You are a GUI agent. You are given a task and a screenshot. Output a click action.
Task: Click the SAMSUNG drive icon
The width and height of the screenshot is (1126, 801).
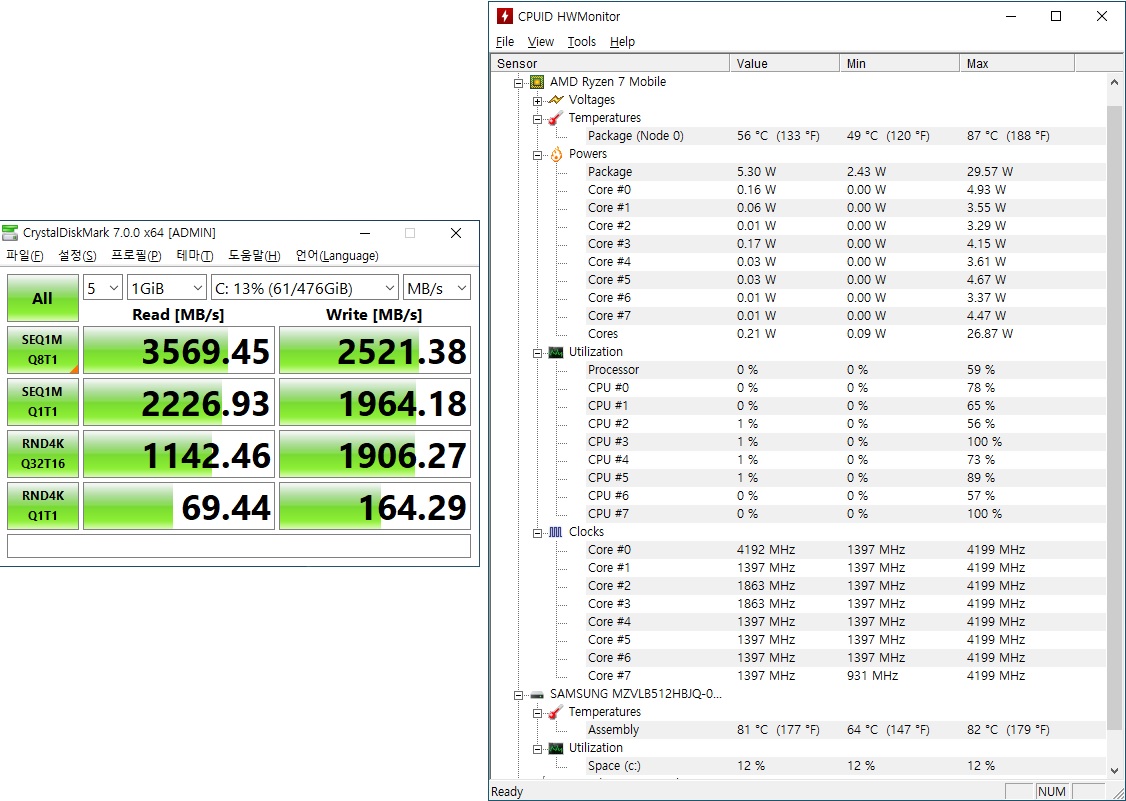point(536,695)
